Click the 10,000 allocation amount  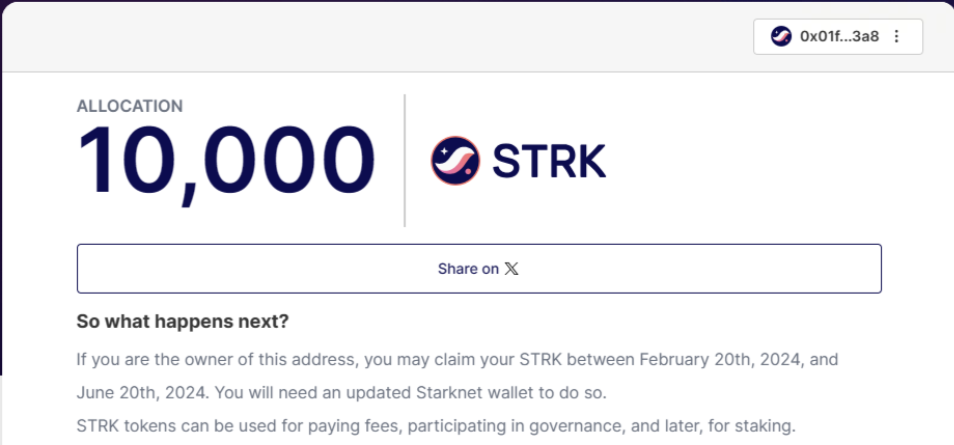226,162
